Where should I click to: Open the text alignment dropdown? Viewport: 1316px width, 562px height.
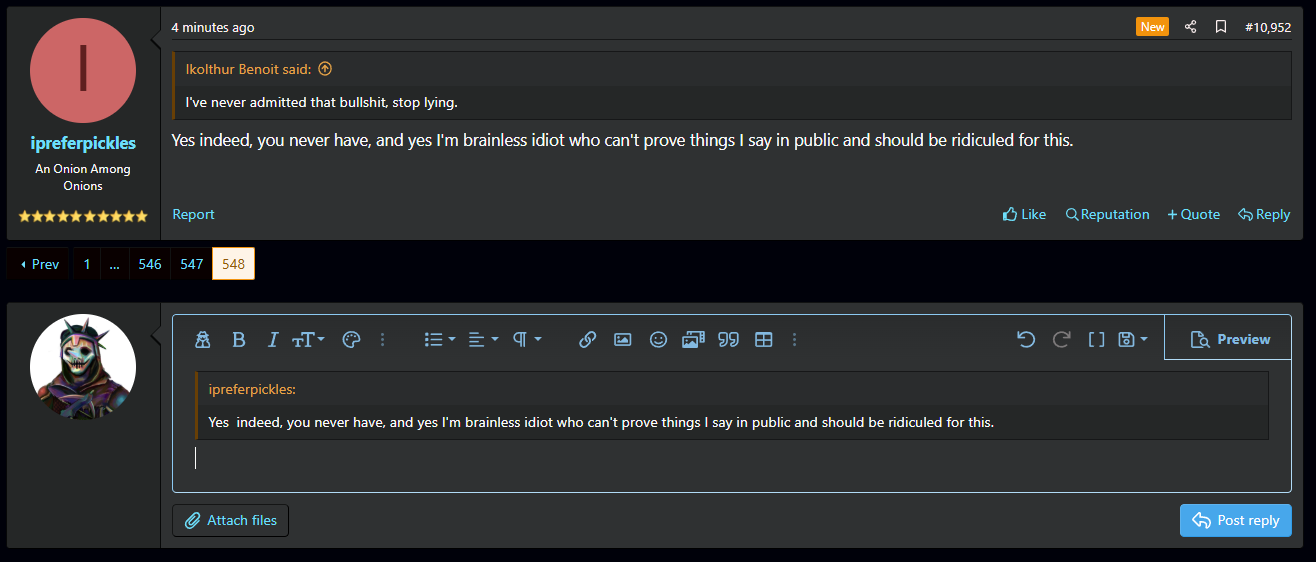pos(482,340)
